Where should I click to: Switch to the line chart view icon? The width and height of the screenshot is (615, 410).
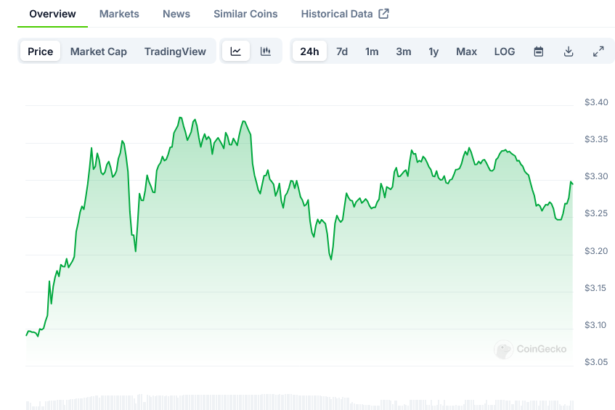click(x=235, y=52)
